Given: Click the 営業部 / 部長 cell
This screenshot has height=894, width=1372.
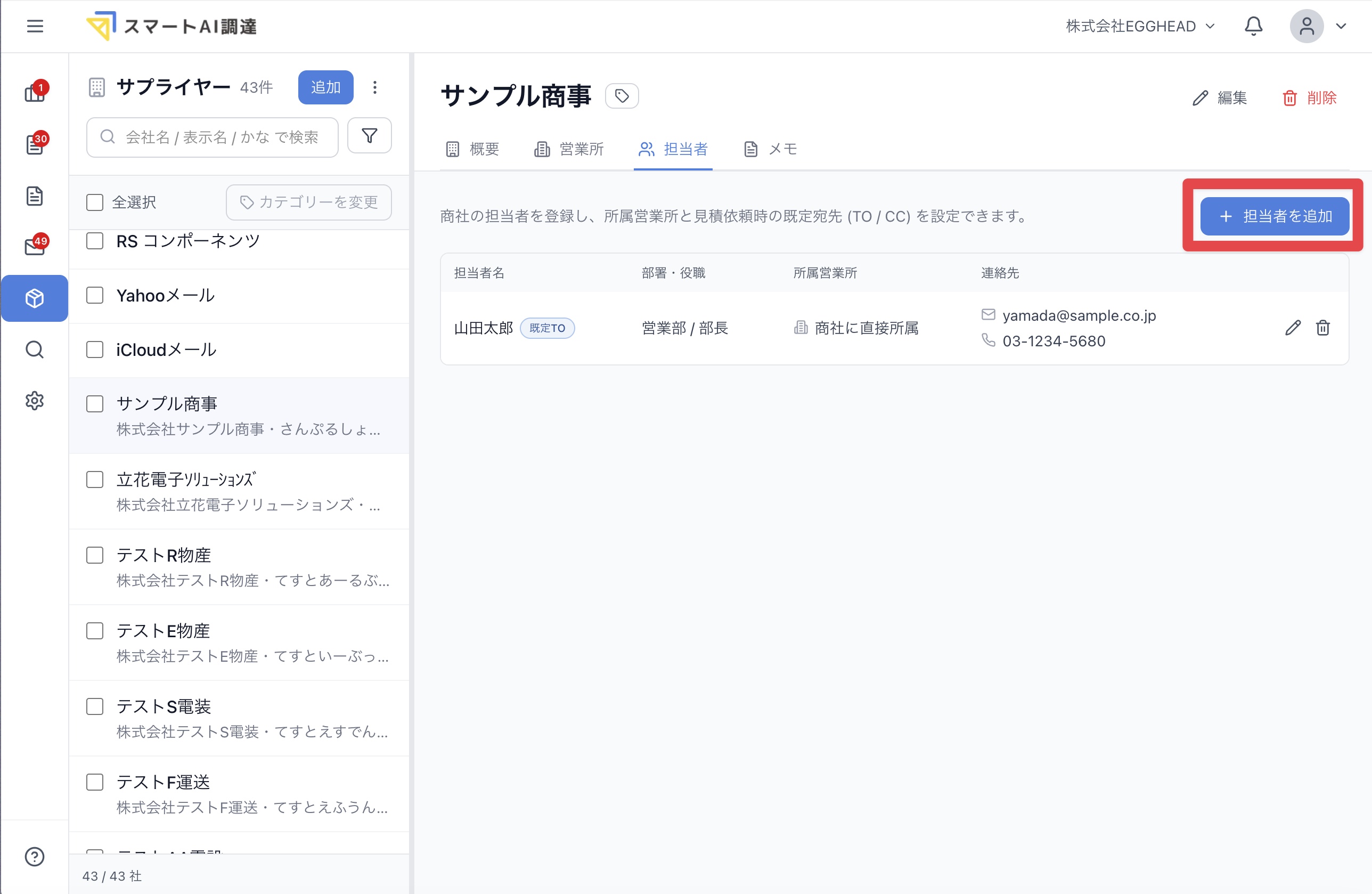Looking at the screenshot, I should (685, 328).
